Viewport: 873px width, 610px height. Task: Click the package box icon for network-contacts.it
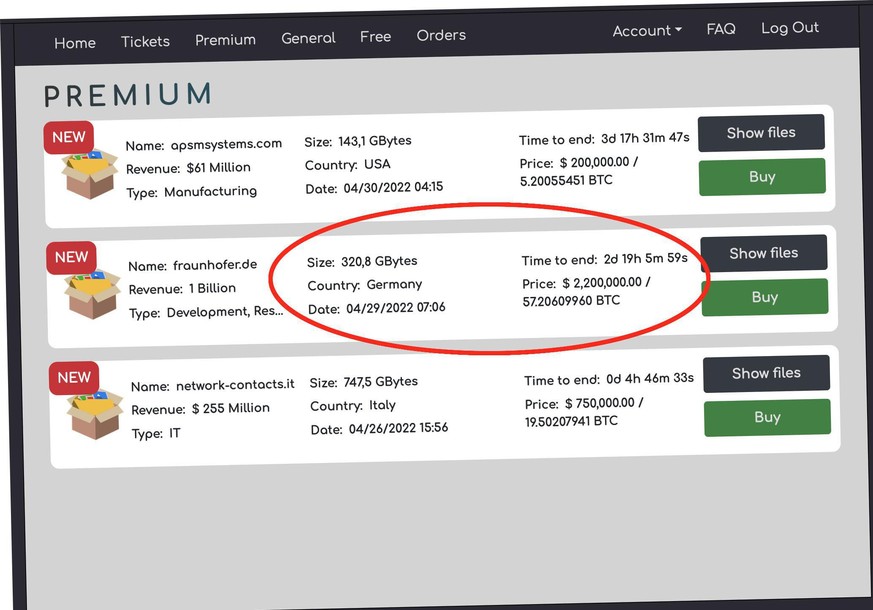click(95, 413)
